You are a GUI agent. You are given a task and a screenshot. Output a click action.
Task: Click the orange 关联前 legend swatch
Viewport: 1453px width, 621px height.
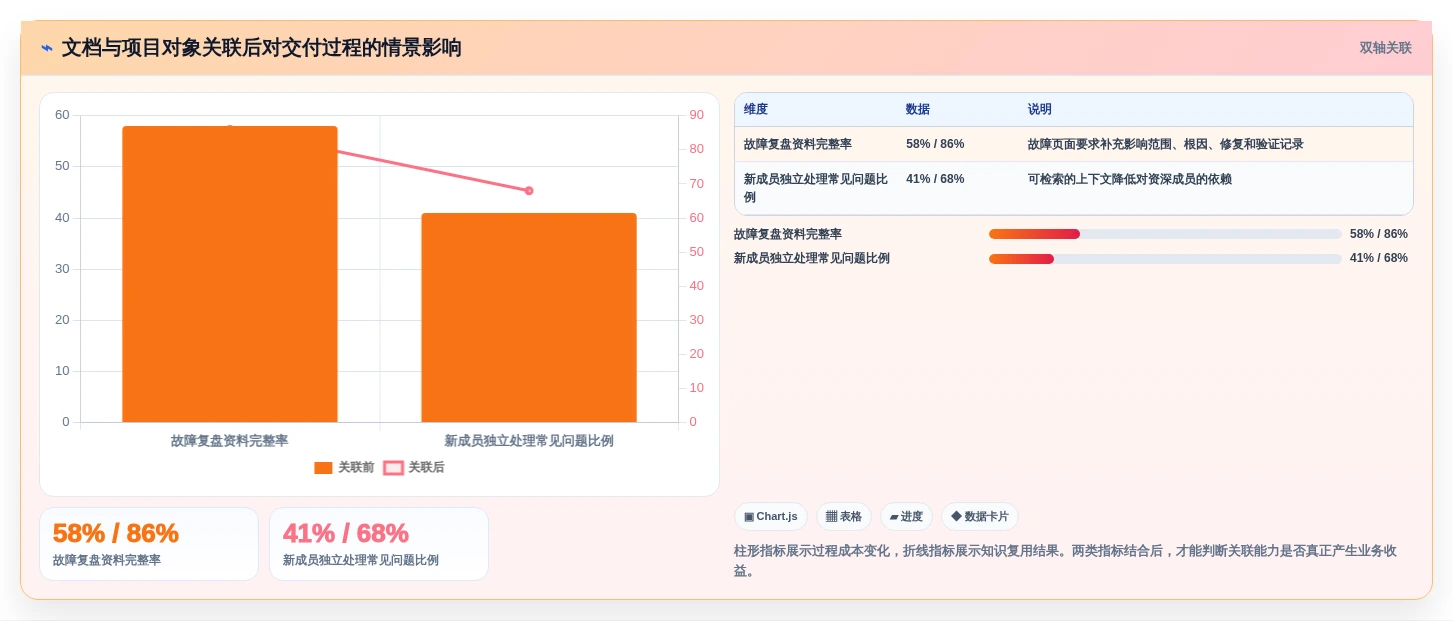[323, 467]
